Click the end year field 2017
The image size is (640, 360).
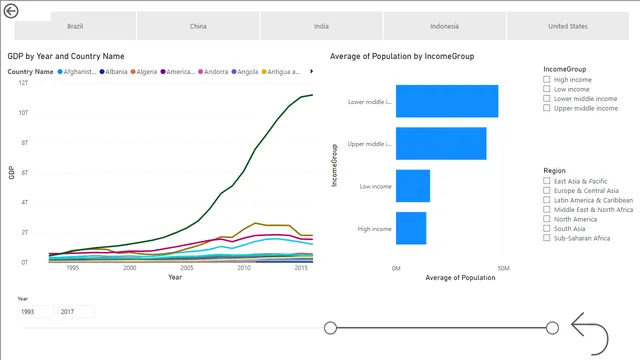(x=76, y=311)
